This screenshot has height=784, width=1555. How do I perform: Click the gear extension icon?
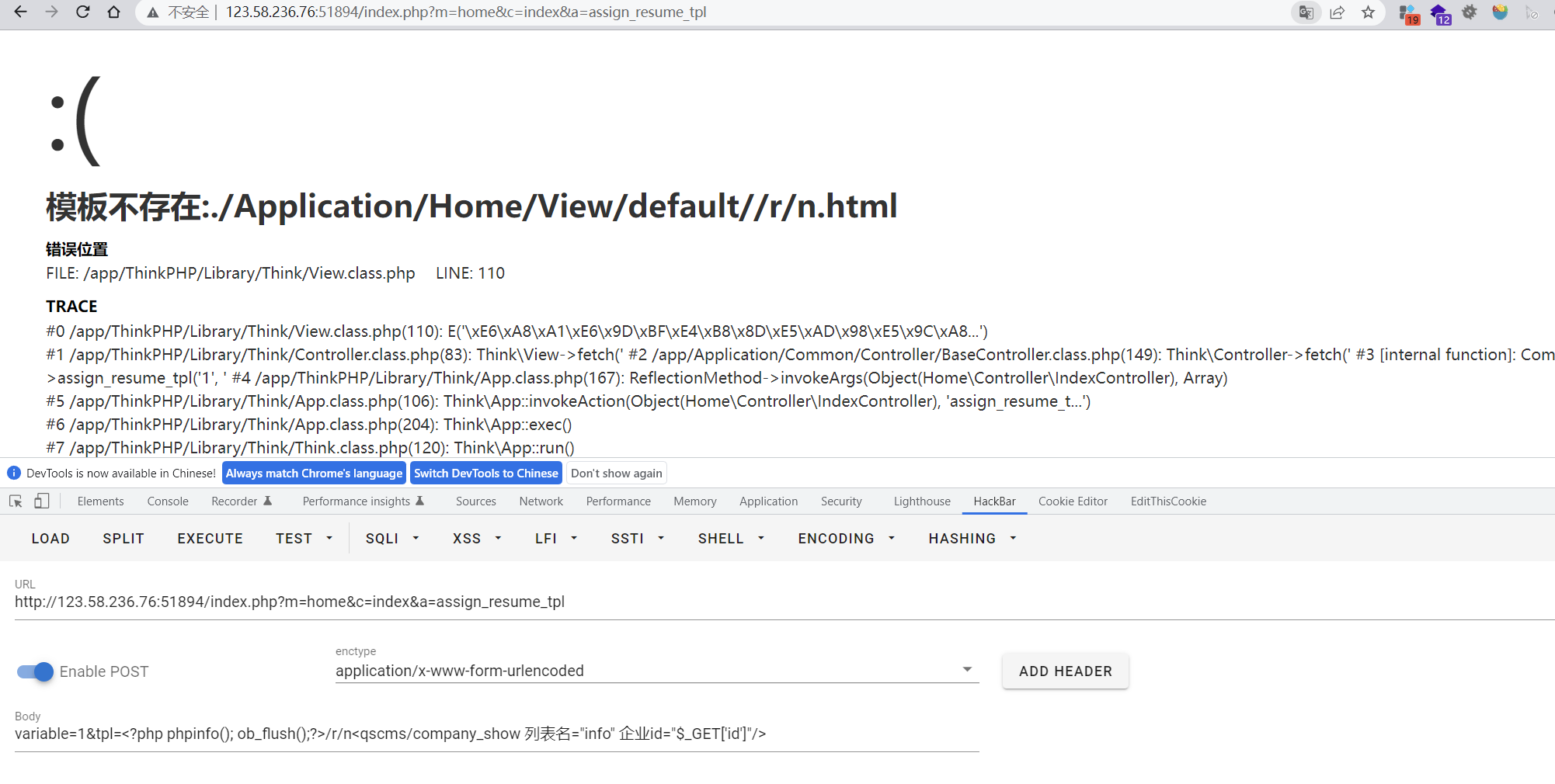point(1470,12)
